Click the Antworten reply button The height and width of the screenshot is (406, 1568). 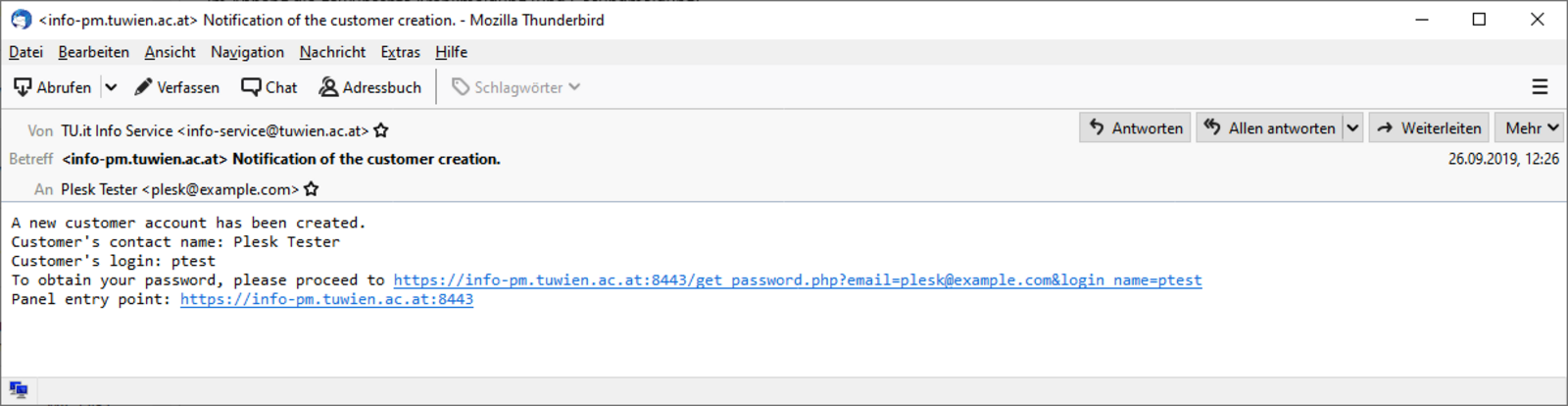[1136, 127]
